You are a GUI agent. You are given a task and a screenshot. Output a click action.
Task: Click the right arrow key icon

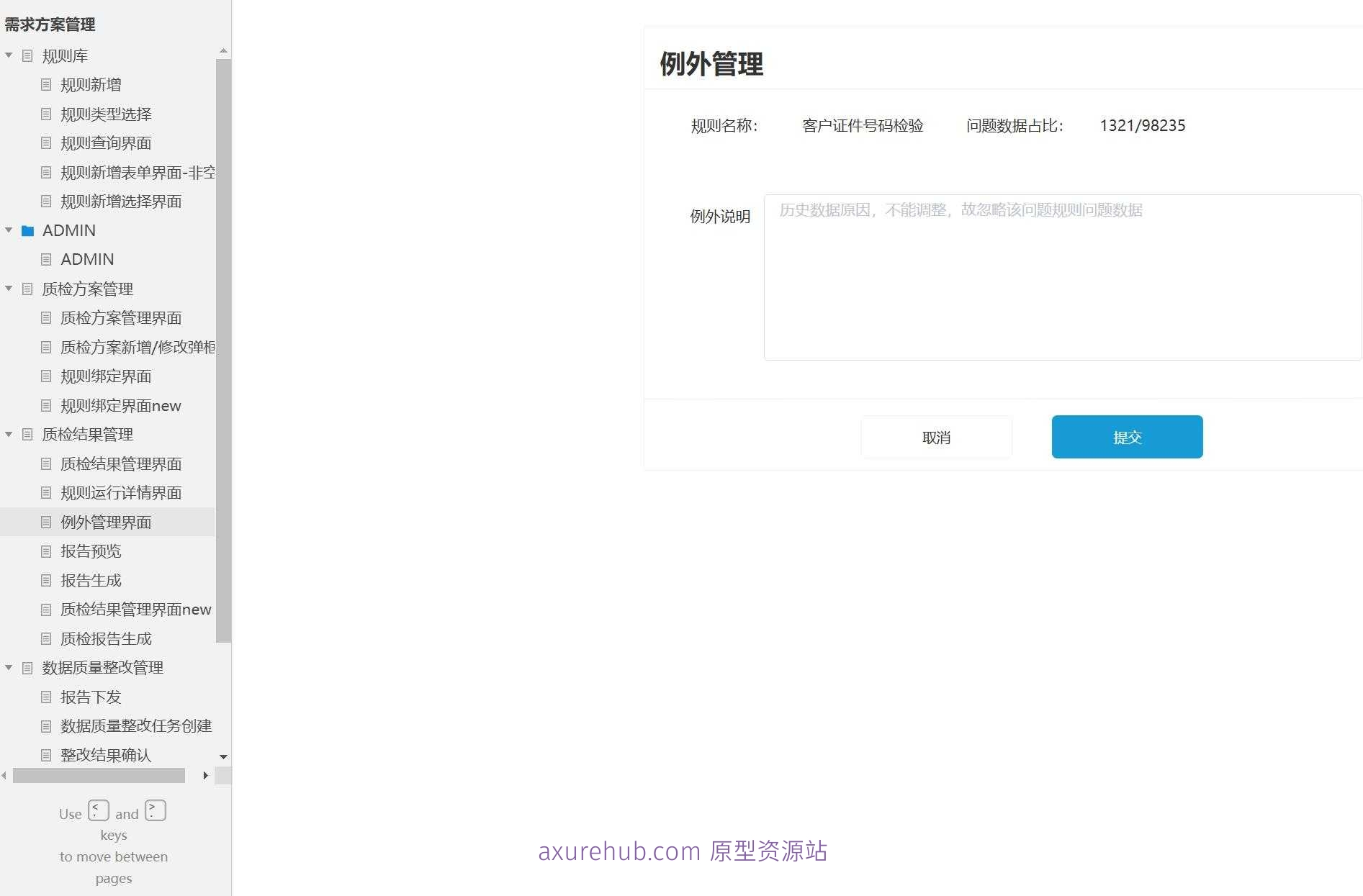click(x=155, y=811)
